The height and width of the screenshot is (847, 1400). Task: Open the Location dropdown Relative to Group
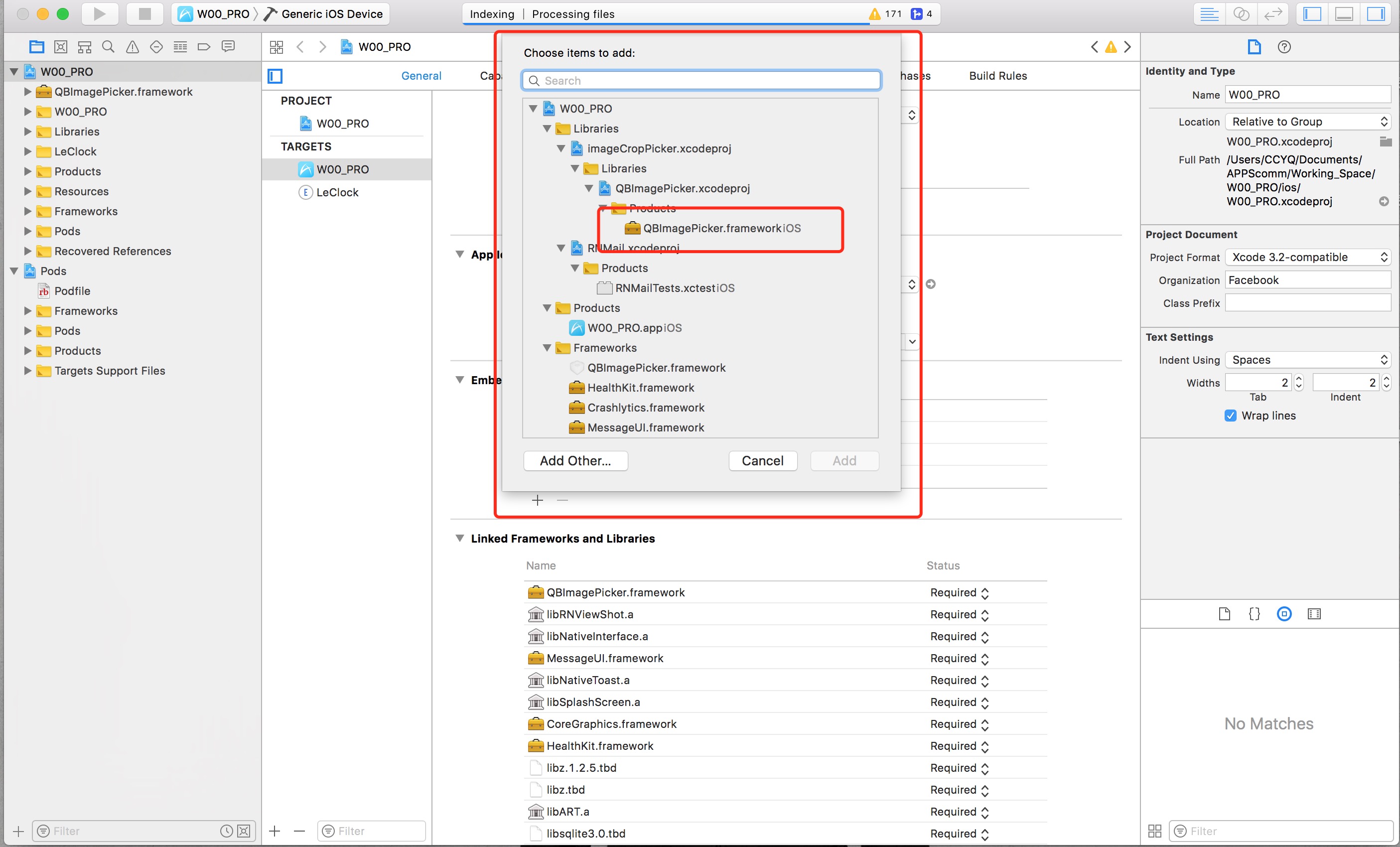(x=1307, y=122)
